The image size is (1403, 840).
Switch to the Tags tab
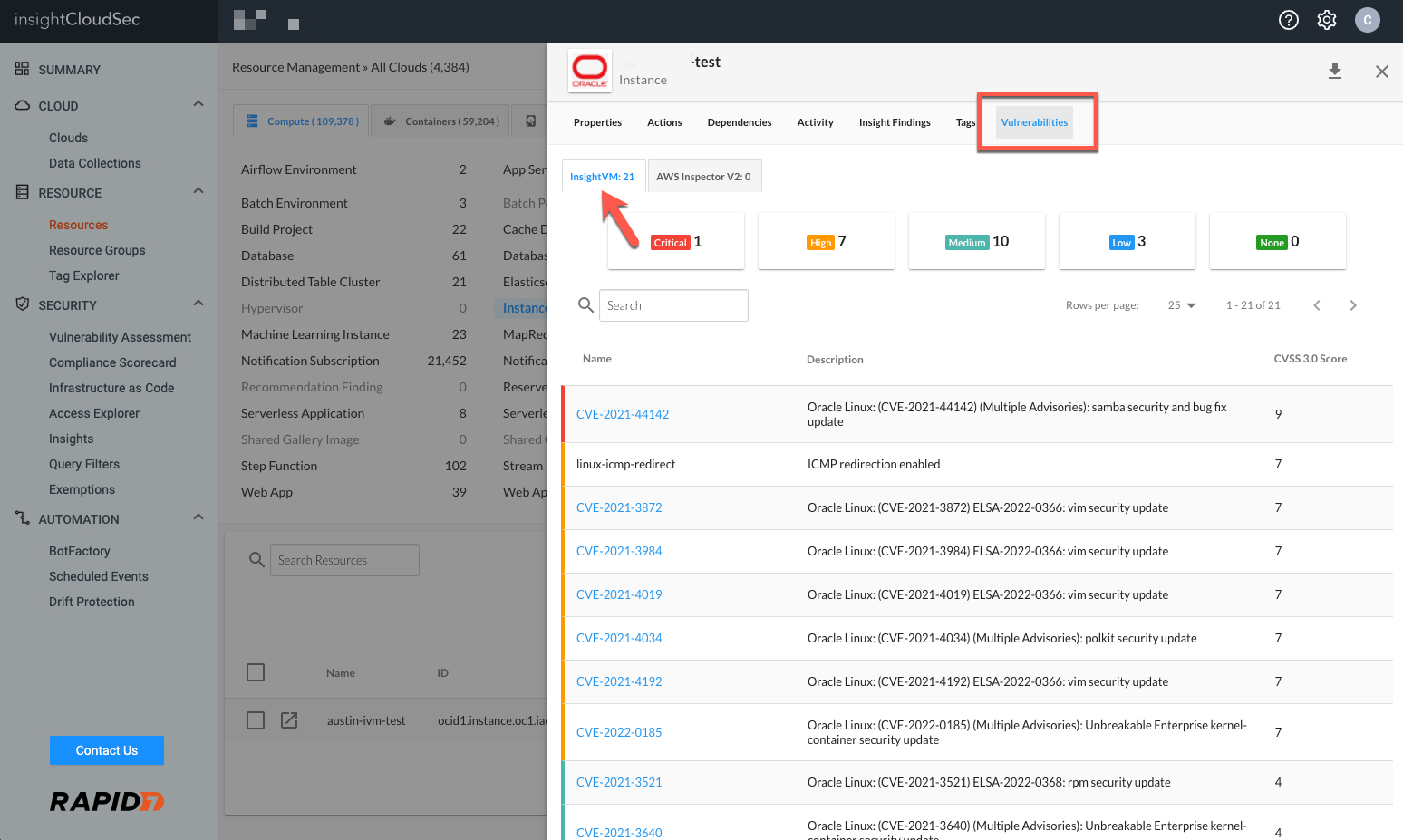coord(965,122)
